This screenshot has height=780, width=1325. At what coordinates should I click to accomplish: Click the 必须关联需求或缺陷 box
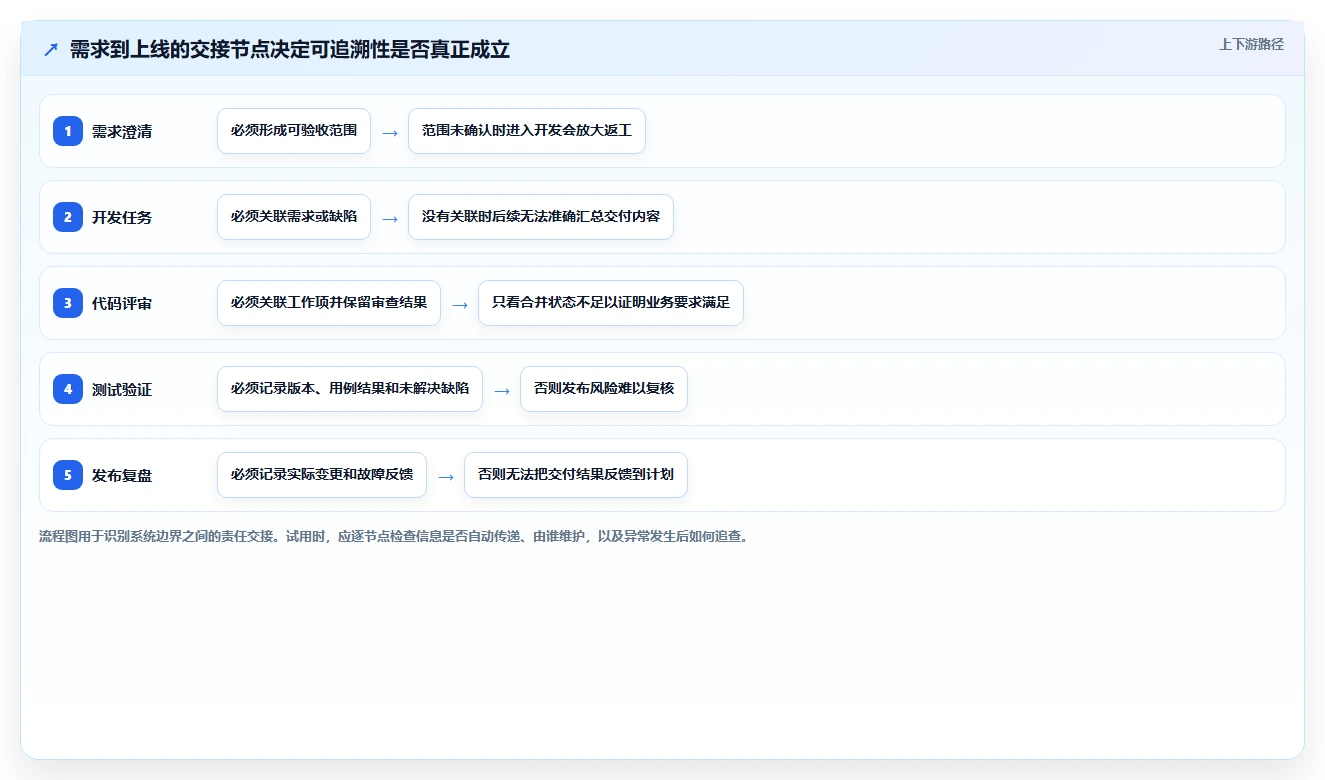click(x=294, y=217)
